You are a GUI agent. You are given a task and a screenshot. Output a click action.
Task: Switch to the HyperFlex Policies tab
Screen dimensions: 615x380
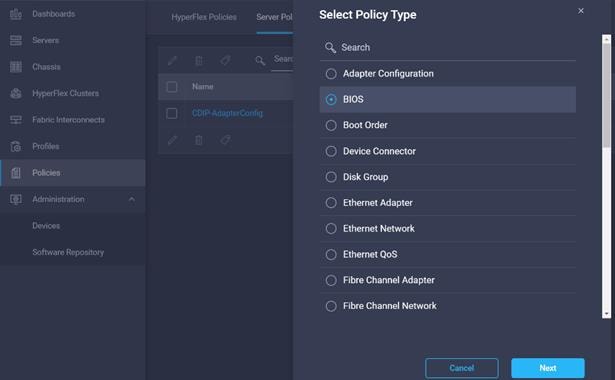pyautogui.click(x=204, y=17)
